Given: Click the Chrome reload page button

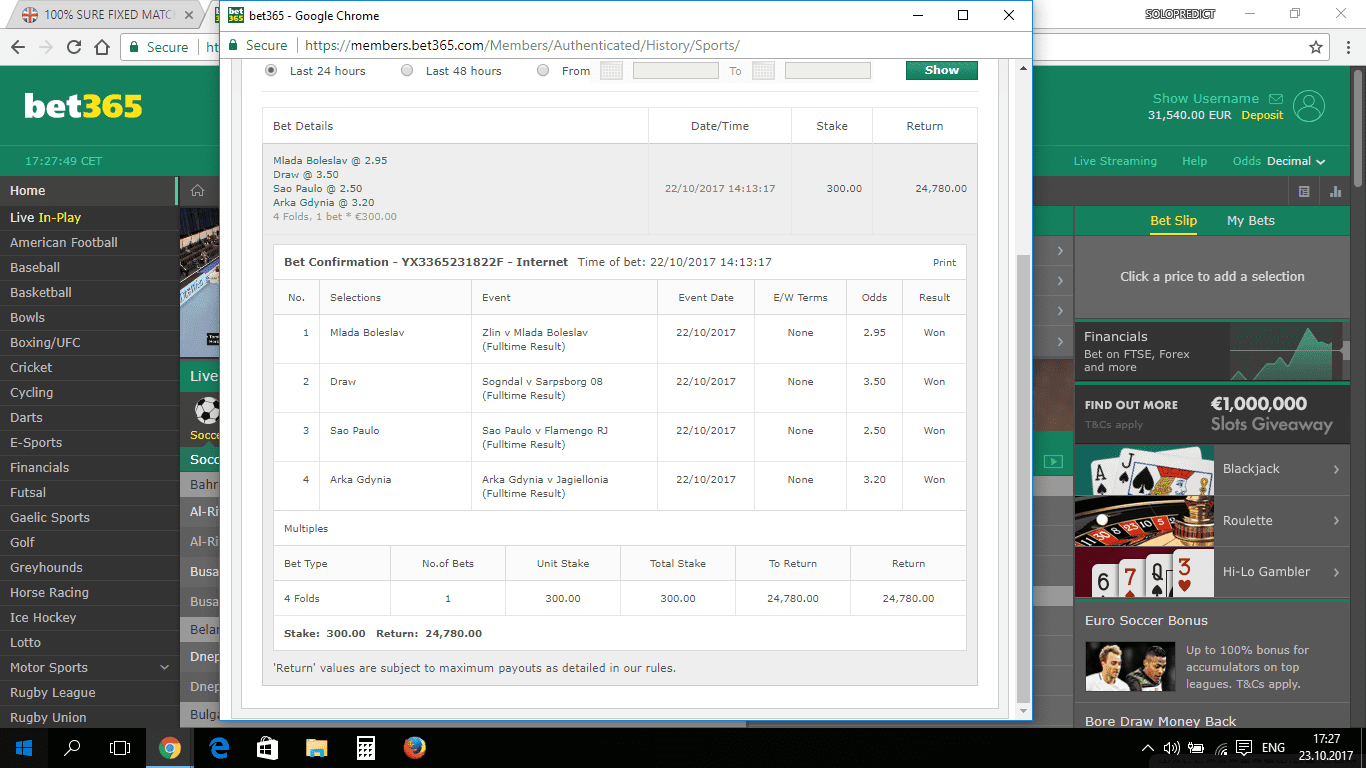Looking at the screenshot, I should click(73, 47).
